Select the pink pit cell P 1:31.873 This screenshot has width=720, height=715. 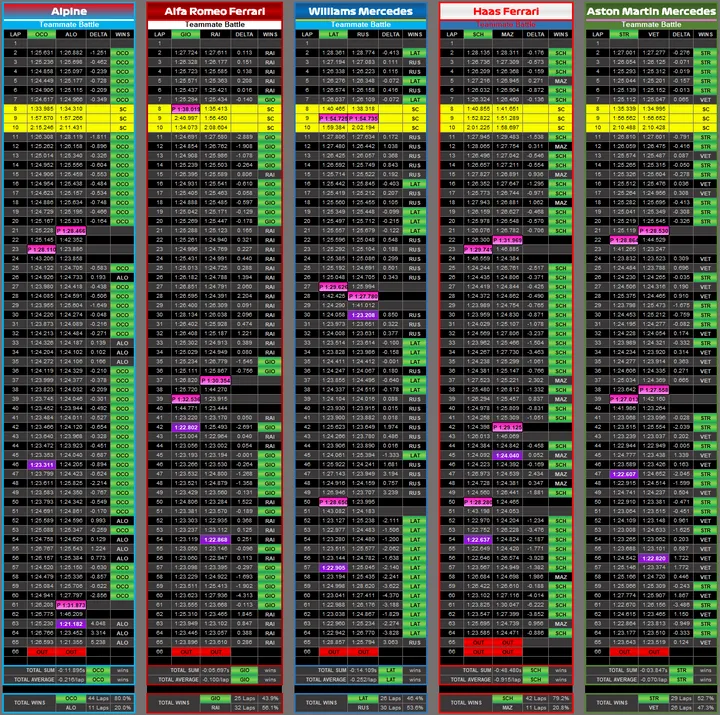point(71,605)
